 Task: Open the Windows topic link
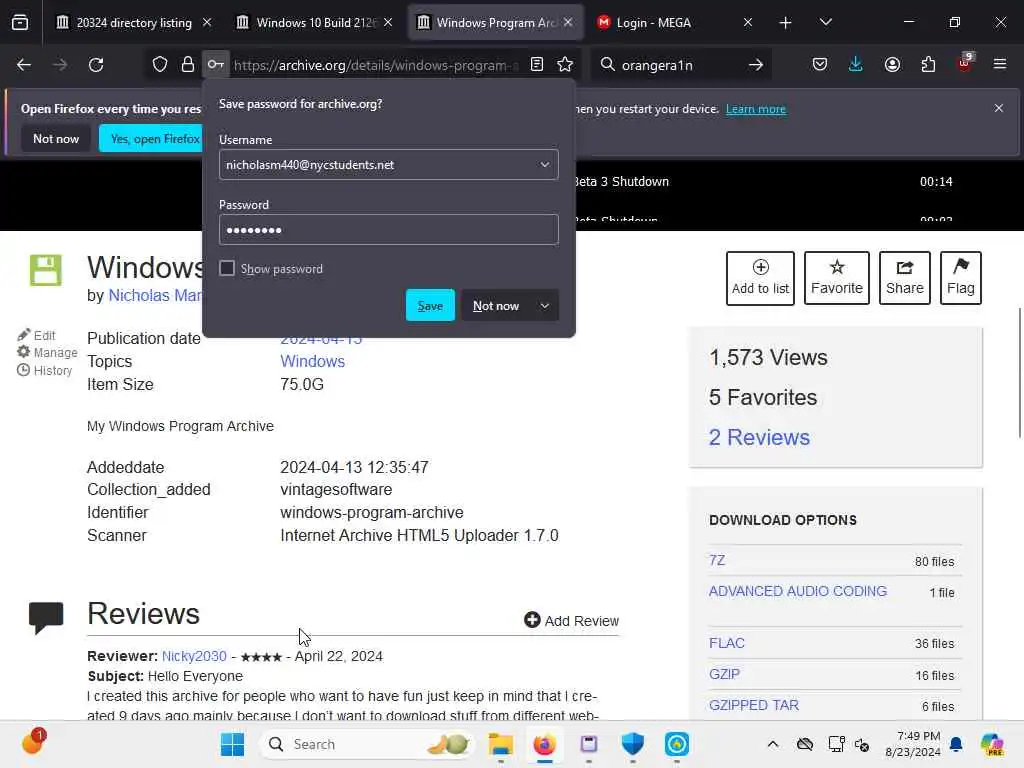click(x=312, y=362)
